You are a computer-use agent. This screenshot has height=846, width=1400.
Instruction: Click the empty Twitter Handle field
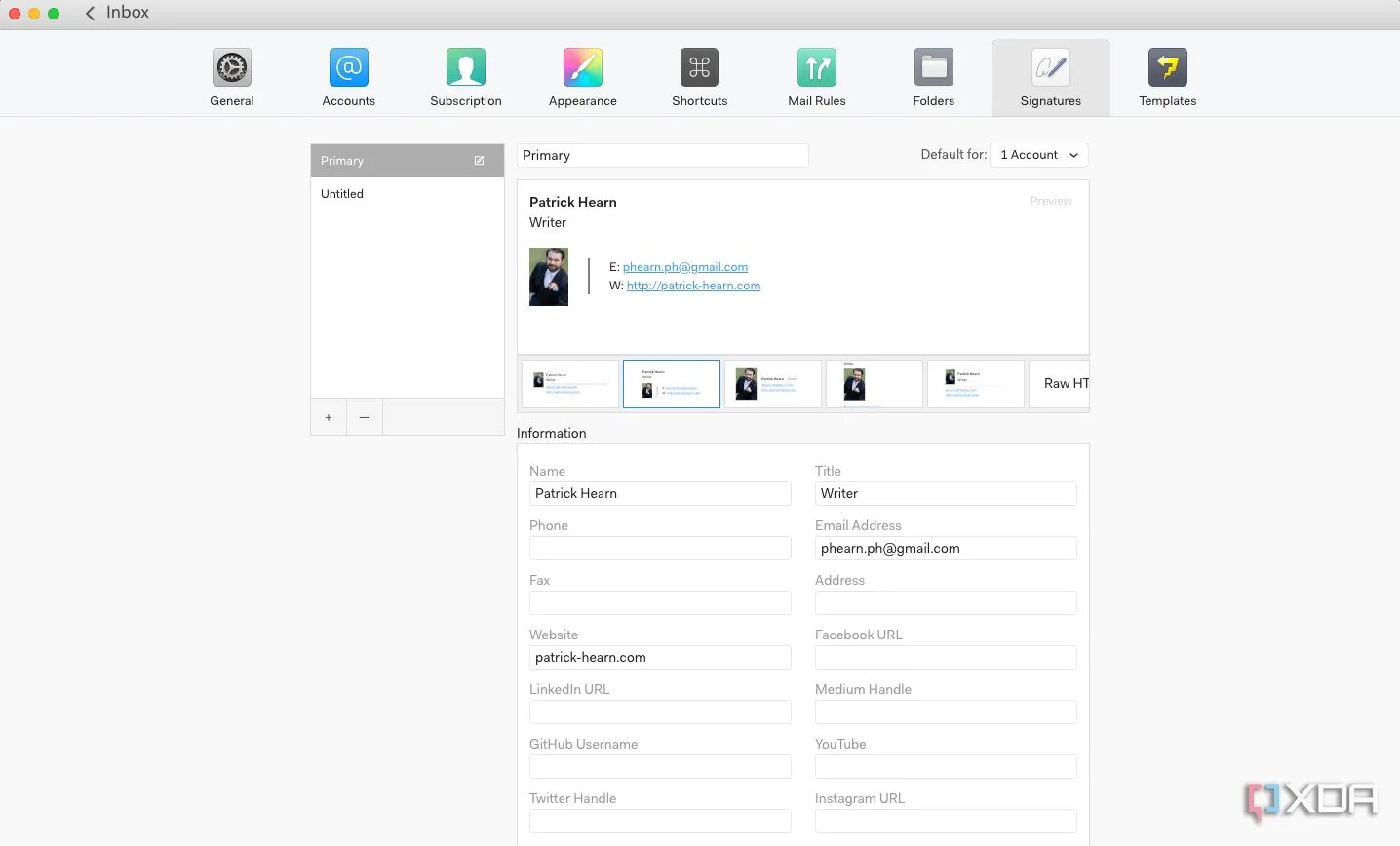pyautogui.click(x=660, y=822)
